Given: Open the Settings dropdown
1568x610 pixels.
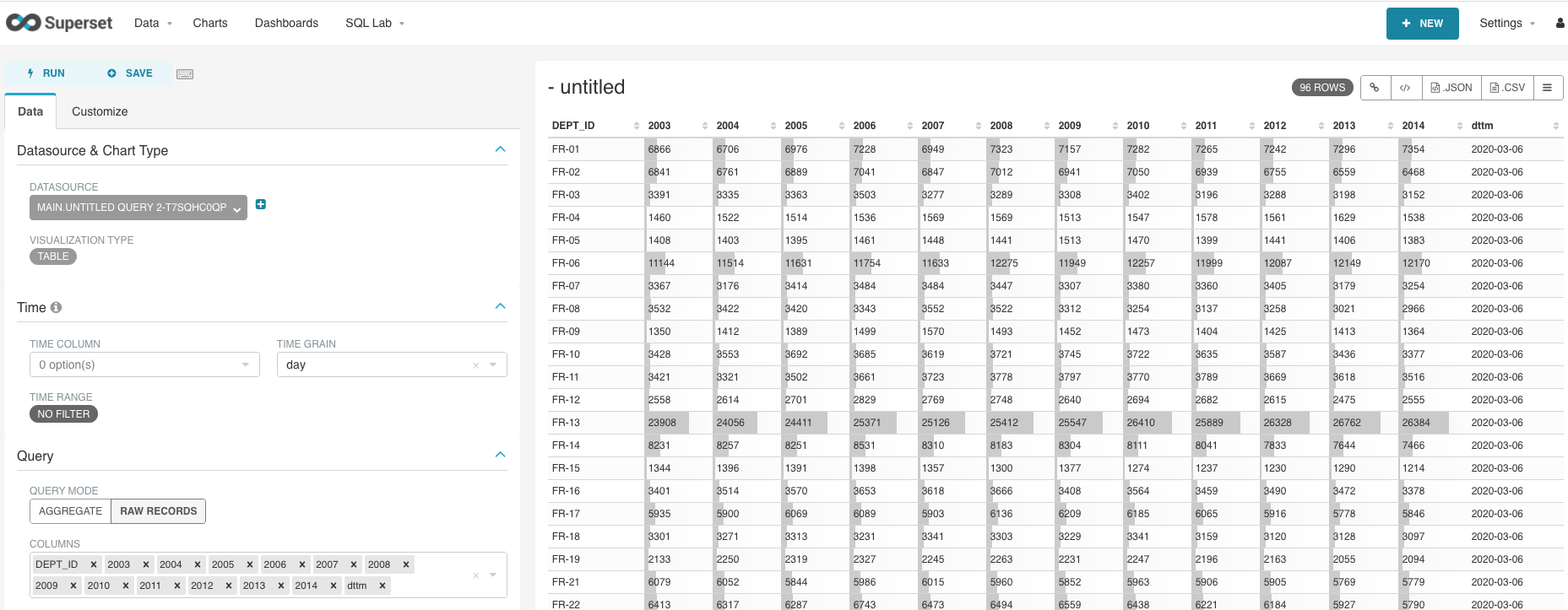Looking at the screenshot, I should (x=1507, y=23).
